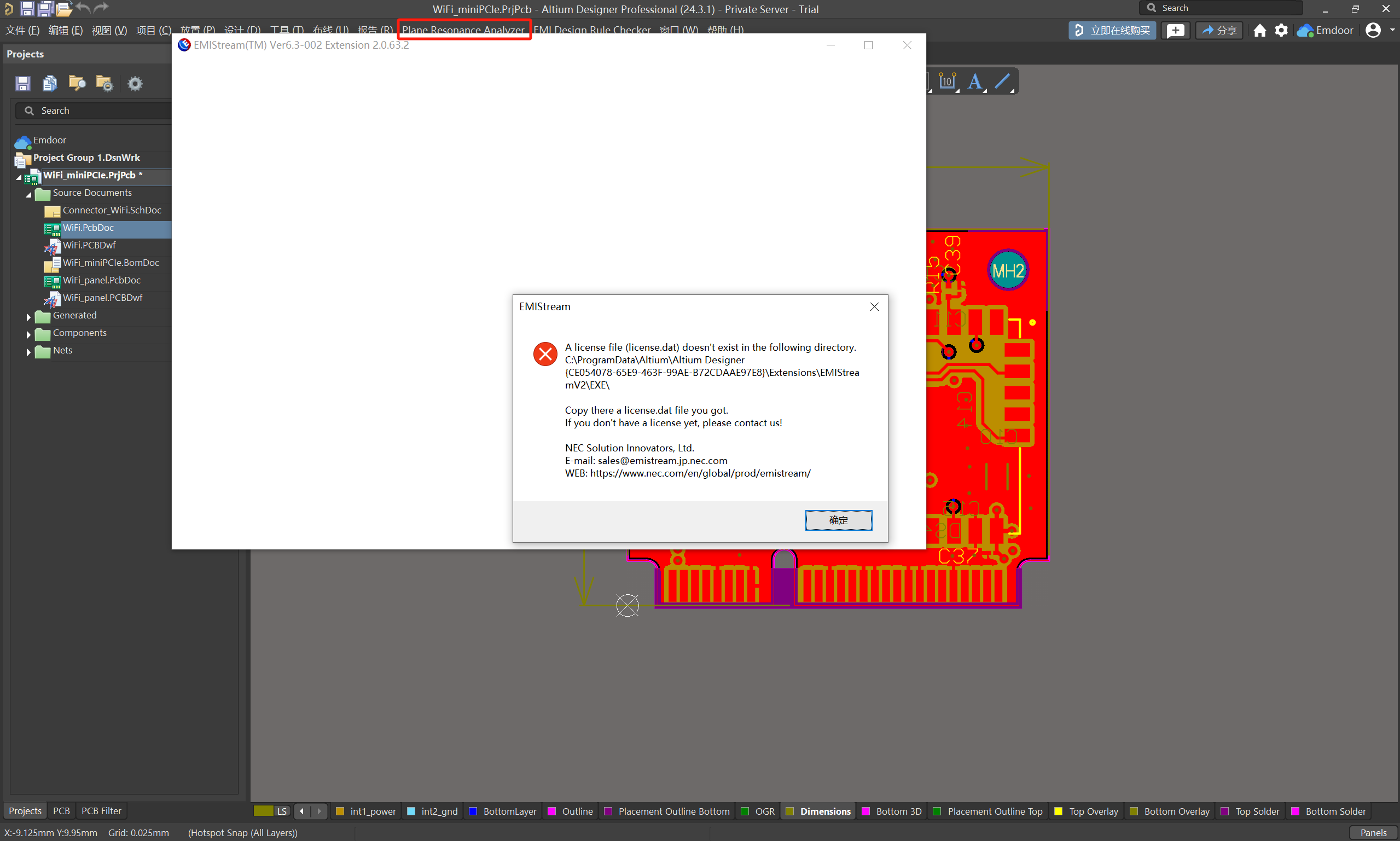Collapse the Source Documents folder

coord(28,194)
